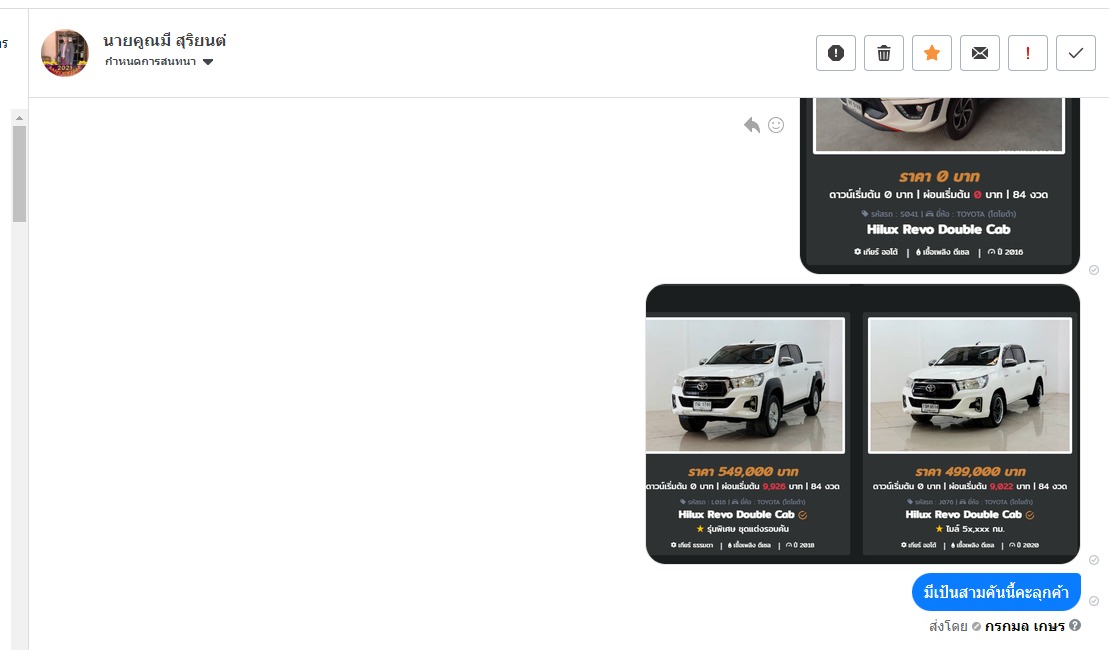1109x650 pixels.
Task: Click the chat scrollbar thumb
Action: point(19,174)
